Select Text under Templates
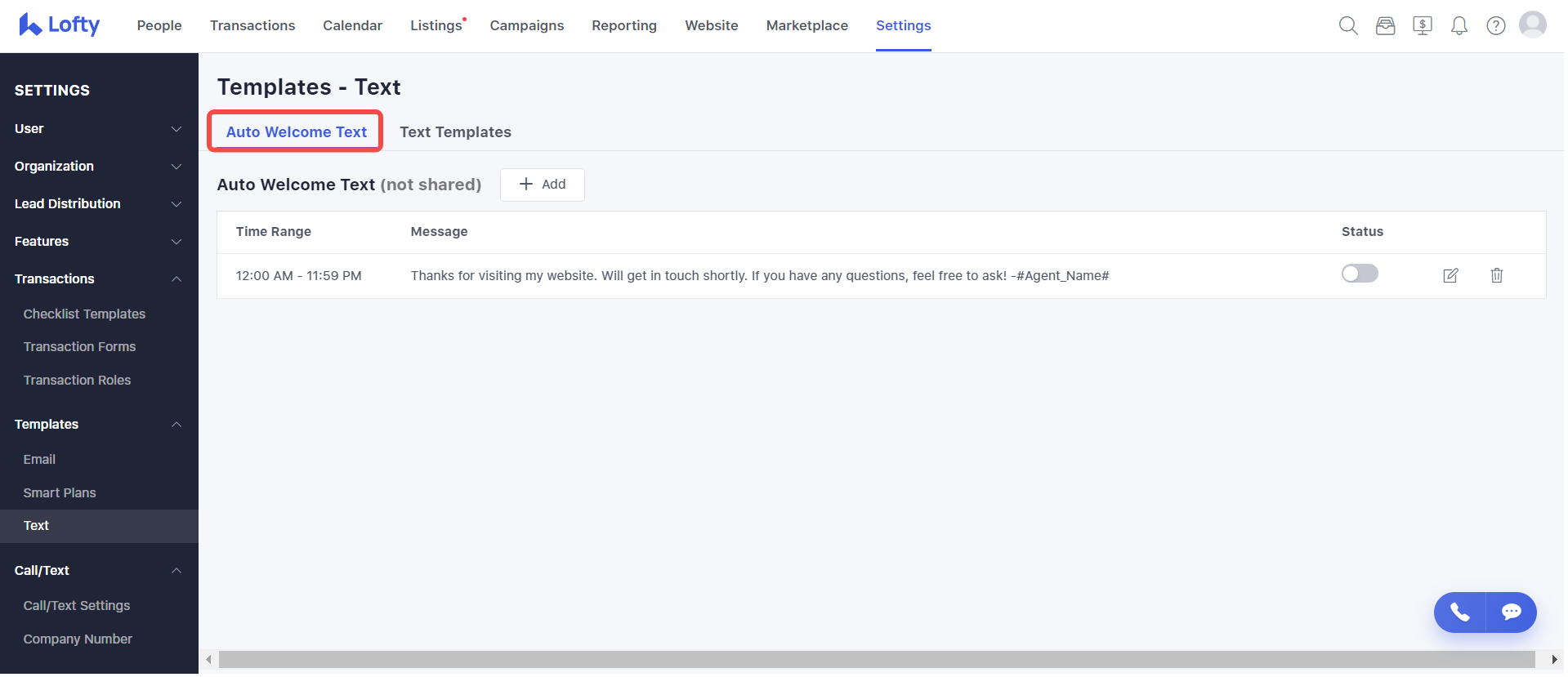1568x677 pixels. 99,526
